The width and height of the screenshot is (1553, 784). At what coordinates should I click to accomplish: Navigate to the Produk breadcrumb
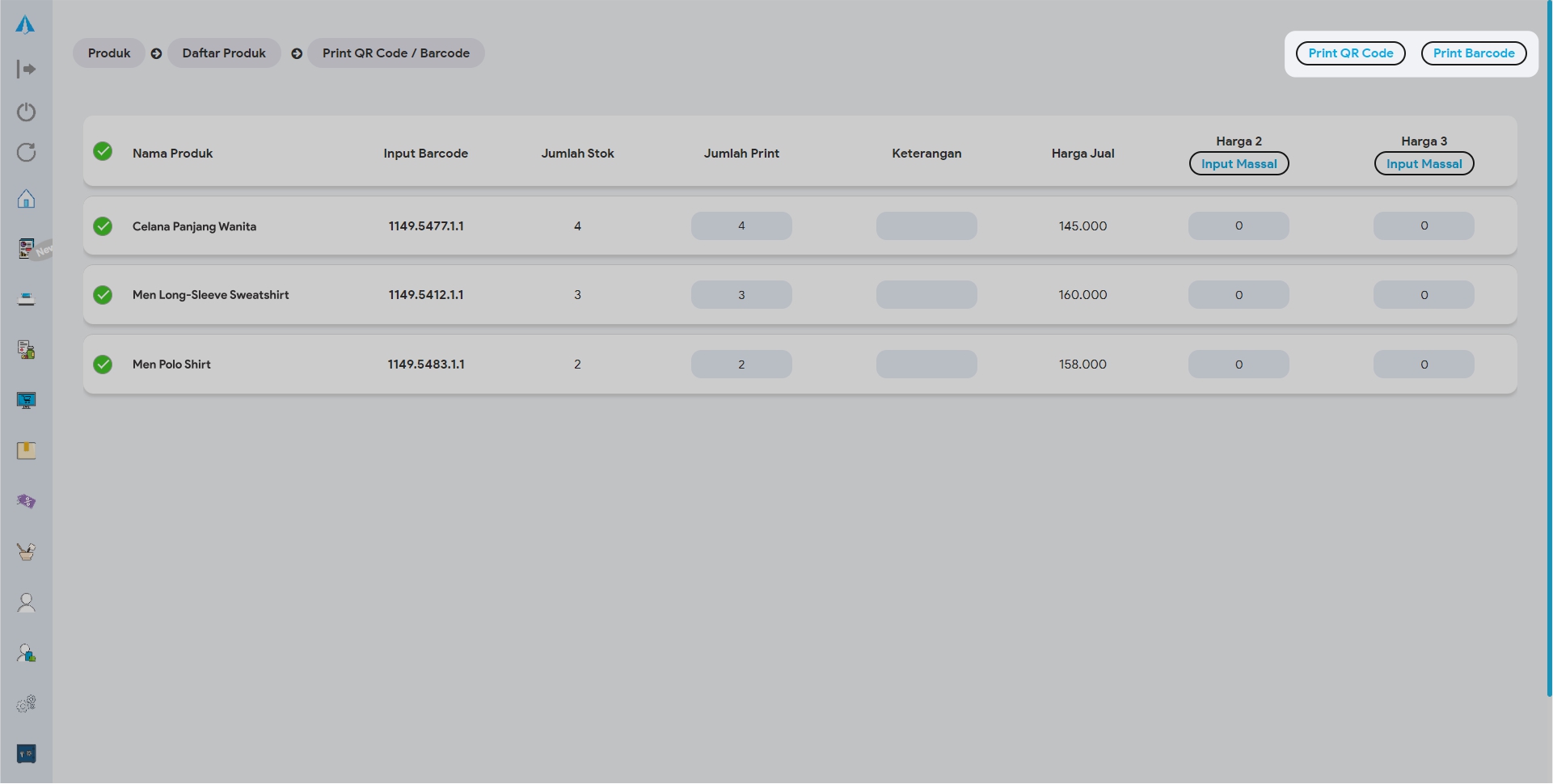pos(109,53)
